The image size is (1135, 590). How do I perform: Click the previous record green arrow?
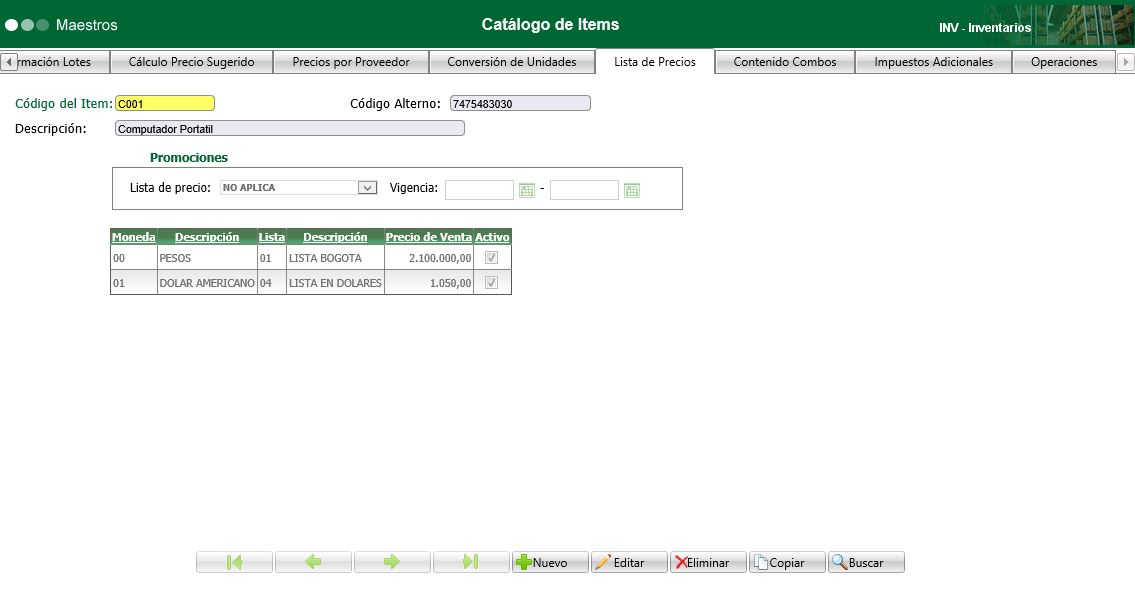(x=312, y=561)
